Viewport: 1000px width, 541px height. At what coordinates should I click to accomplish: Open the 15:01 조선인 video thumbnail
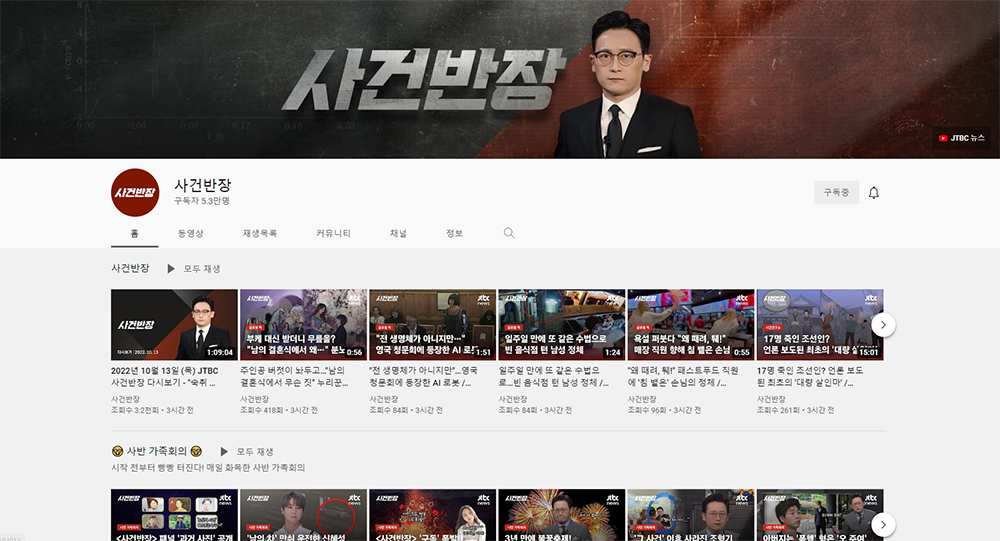tap(820, 325)
